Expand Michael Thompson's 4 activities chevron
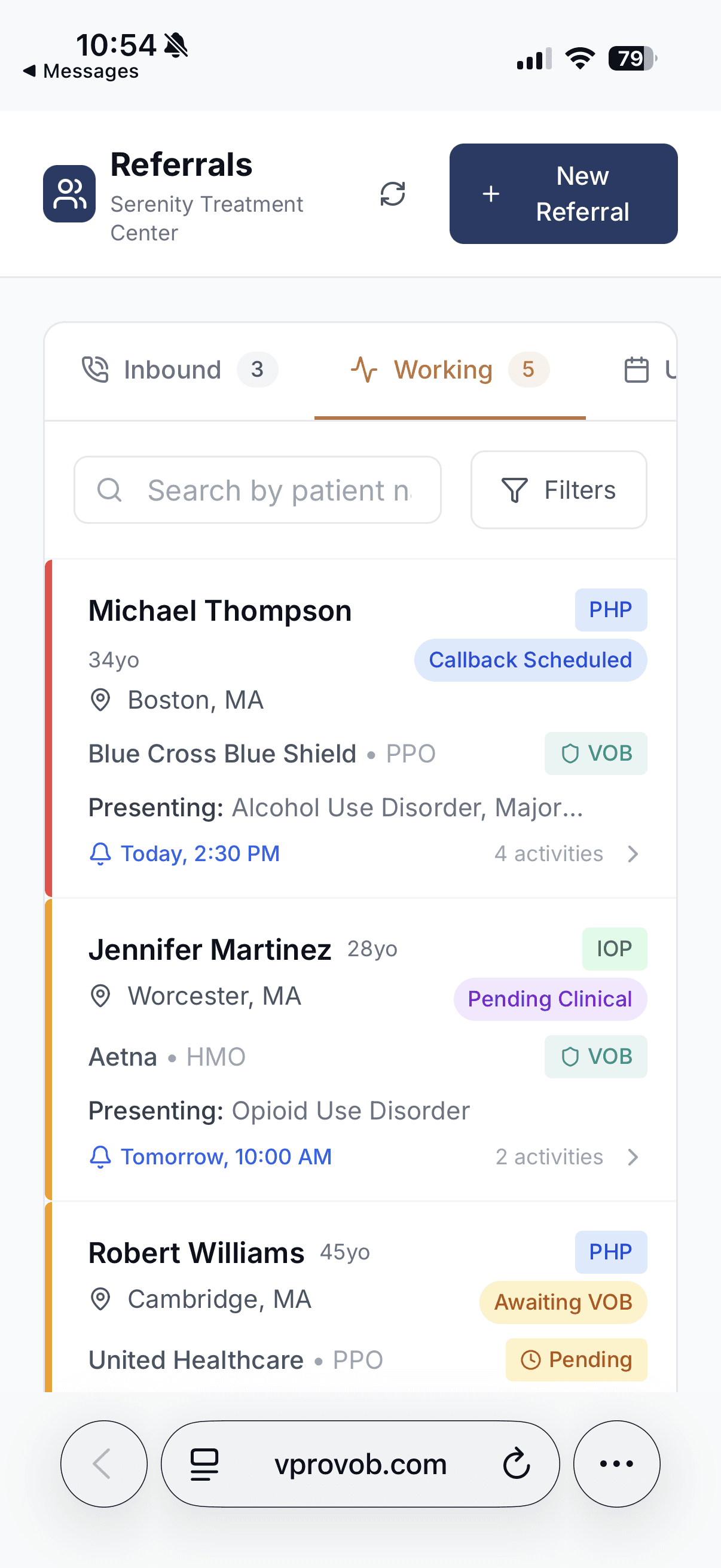 (633, 853)
